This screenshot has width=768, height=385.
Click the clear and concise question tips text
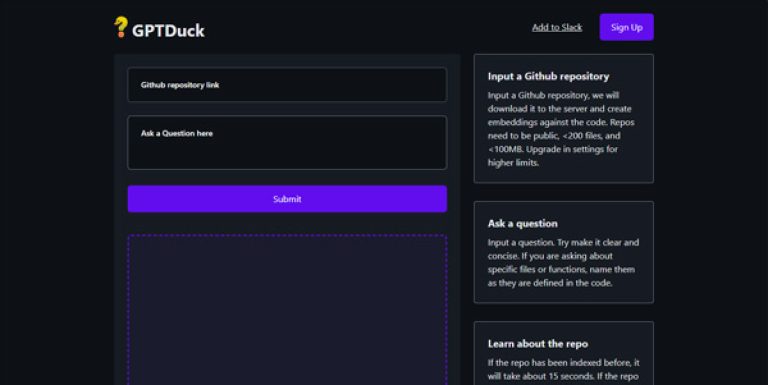coord(563,263)
